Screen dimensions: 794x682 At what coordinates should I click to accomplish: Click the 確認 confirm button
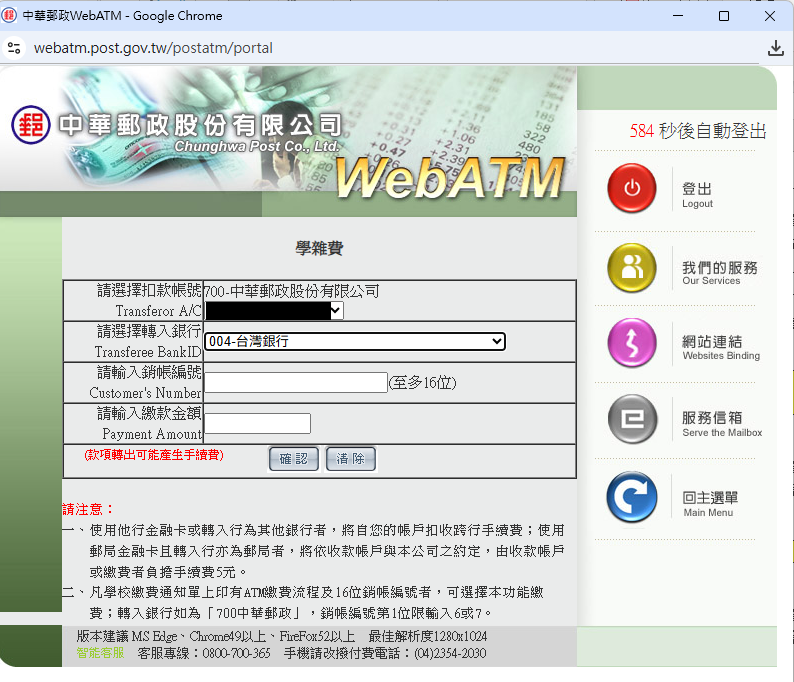(x=293, y=459)
